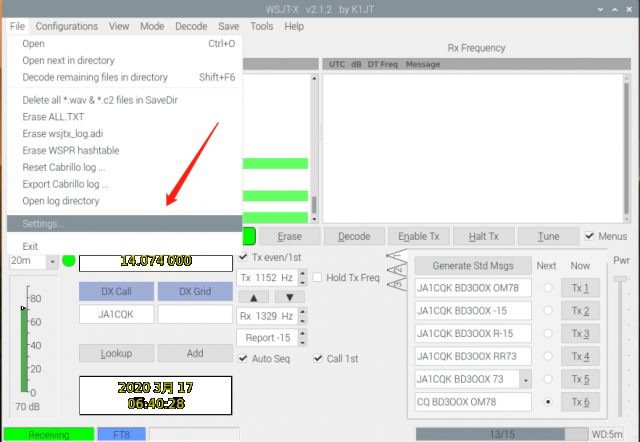This screenshot has width=640, height=442.
Task: Click the empty DX Grid field
Action: [x=195, y=314]
